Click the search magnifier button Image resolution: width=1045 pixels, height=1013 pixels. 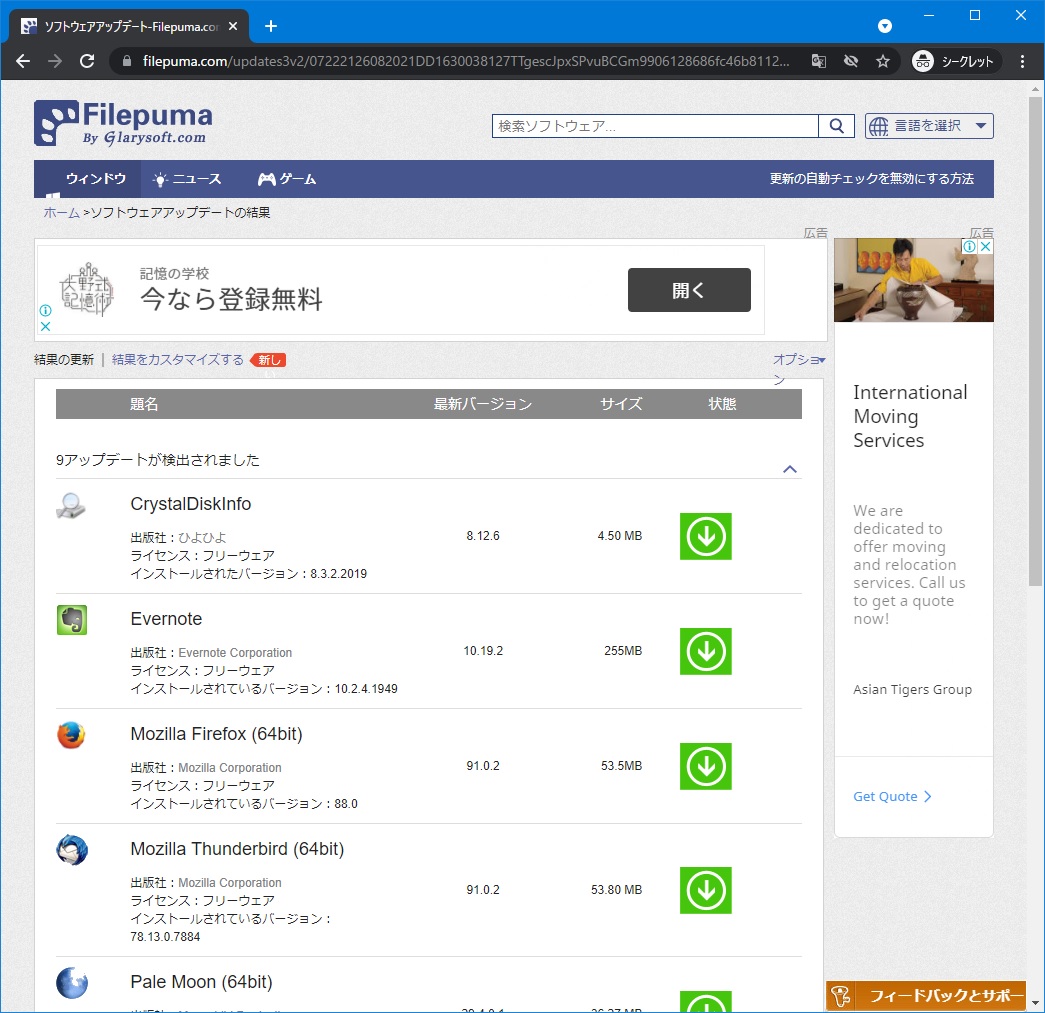836,126
